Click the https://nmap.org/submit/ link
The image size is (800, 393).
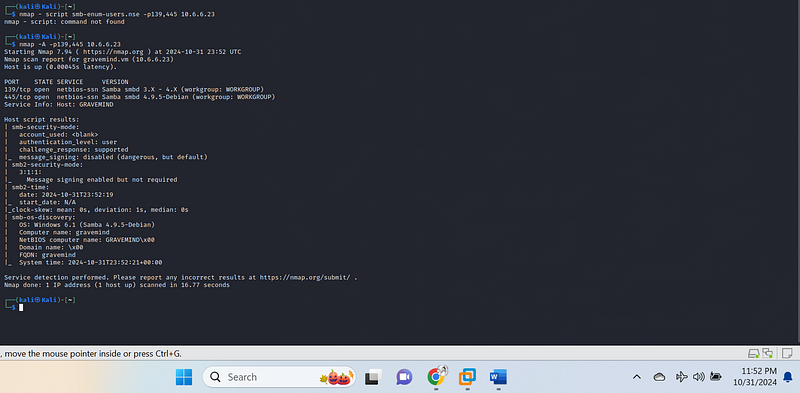point(305,277)
